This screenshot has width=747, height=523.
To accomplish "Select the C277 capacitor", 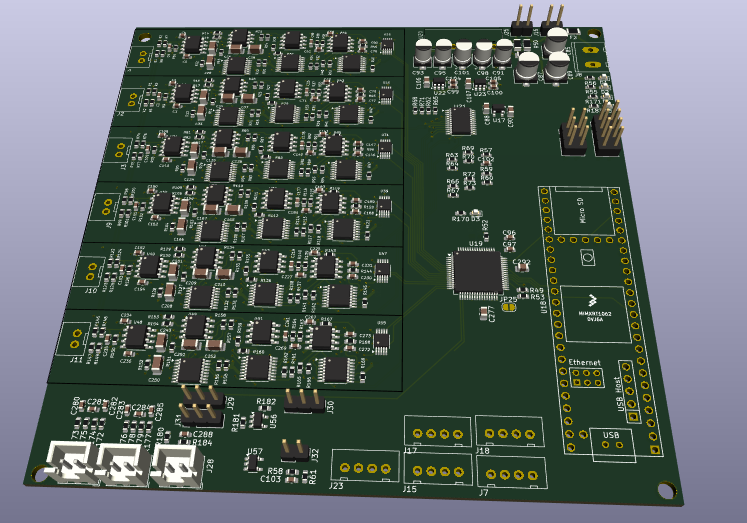I will tap(484, 312).
